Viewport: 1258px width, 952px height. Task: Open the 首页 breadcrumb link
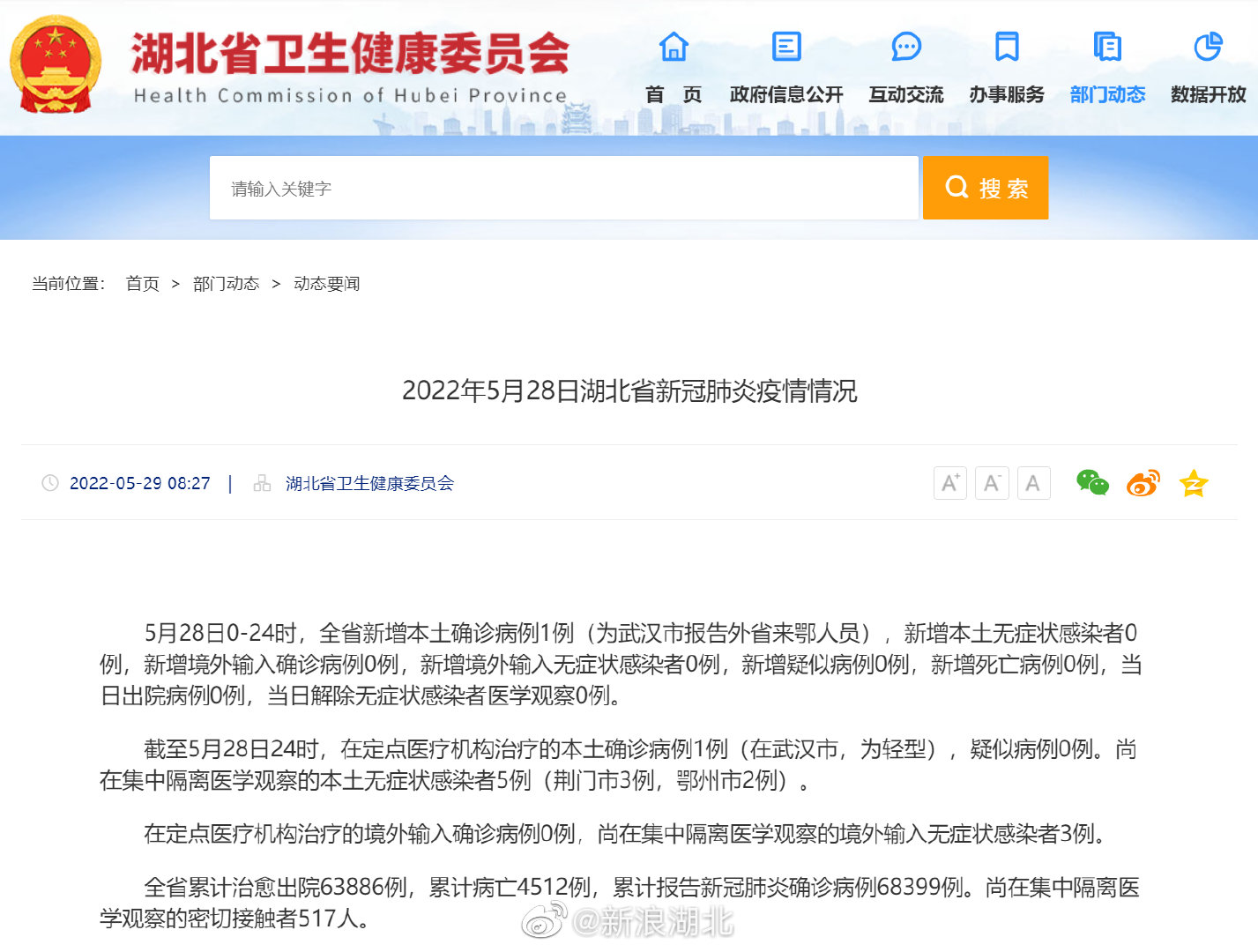pos(142,284)
